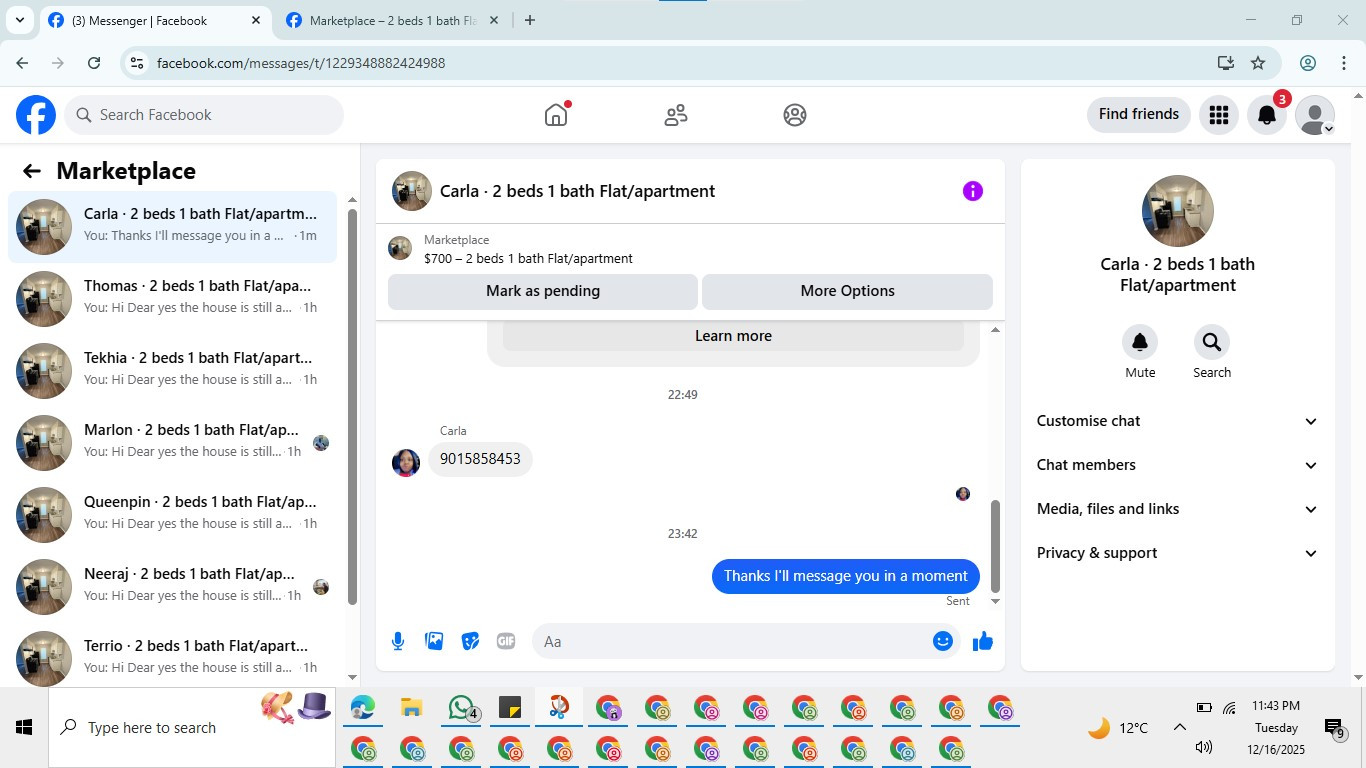
Task: Open the Terrio conversation
Action: click(x=173, y=659)
